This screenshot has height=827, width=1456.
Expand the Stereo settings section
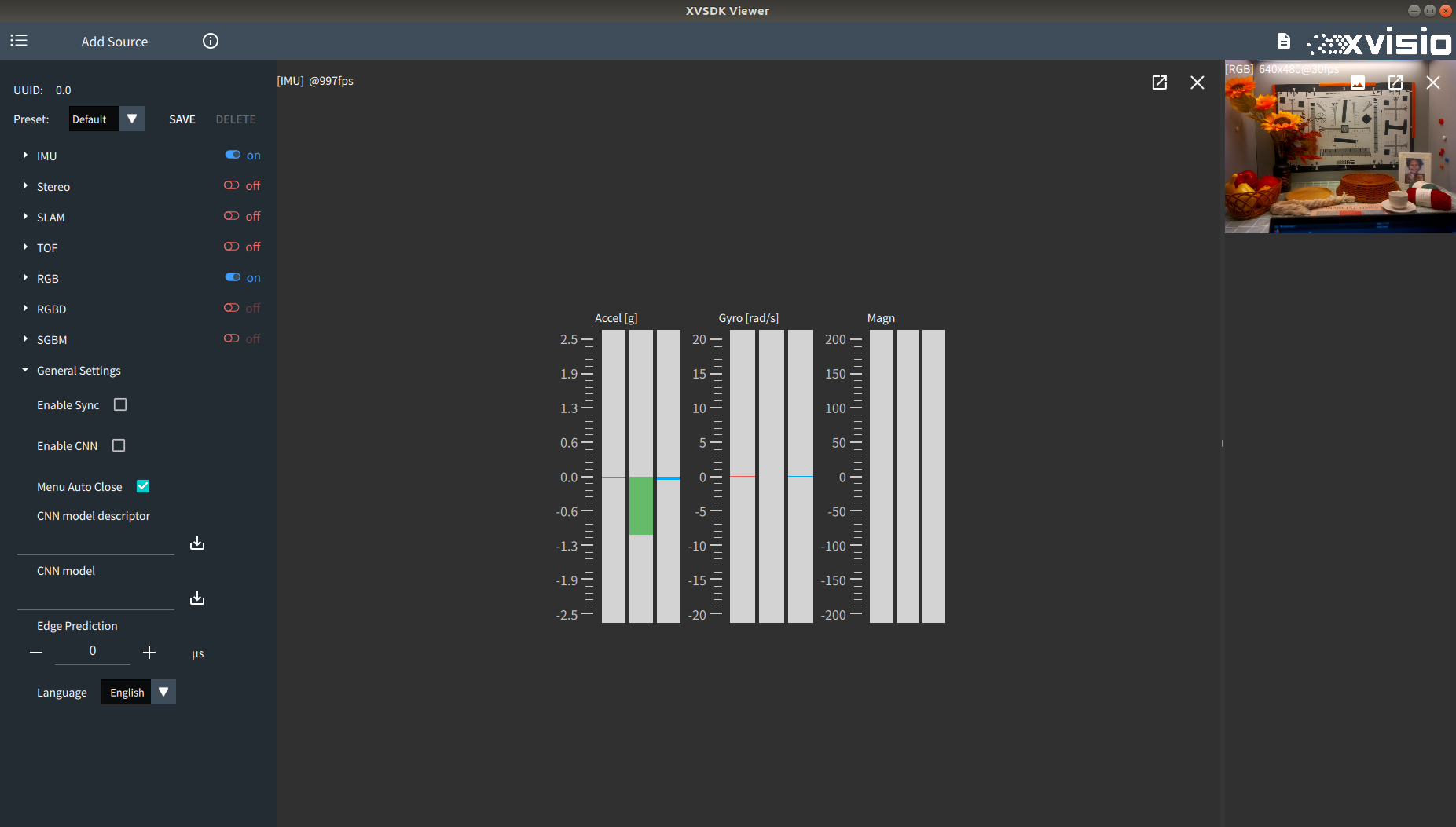pos(25,186)
